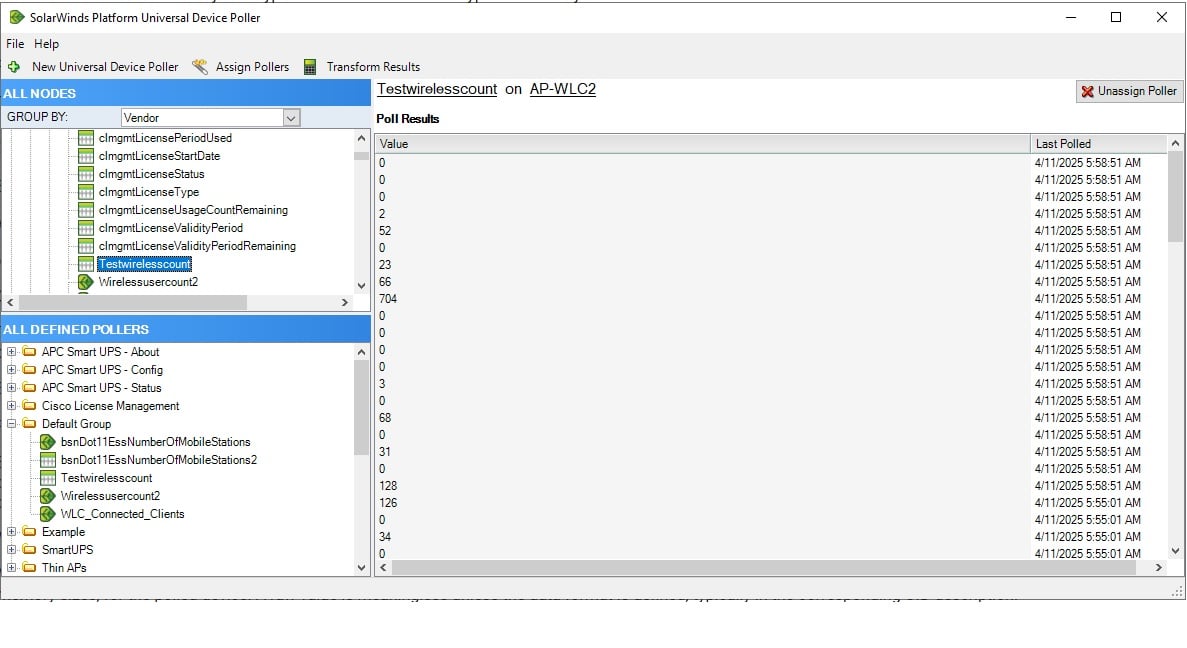This screenshot has height=648, width=1187.
Task: Click table icon beside clmgmtLicenseStartDate
Action: click(86, 156)
